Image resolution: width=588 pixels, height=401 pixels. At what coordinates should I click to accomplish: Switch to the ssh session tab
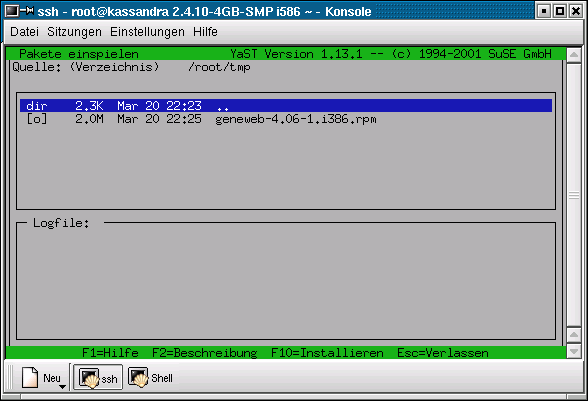pos(98,377)
